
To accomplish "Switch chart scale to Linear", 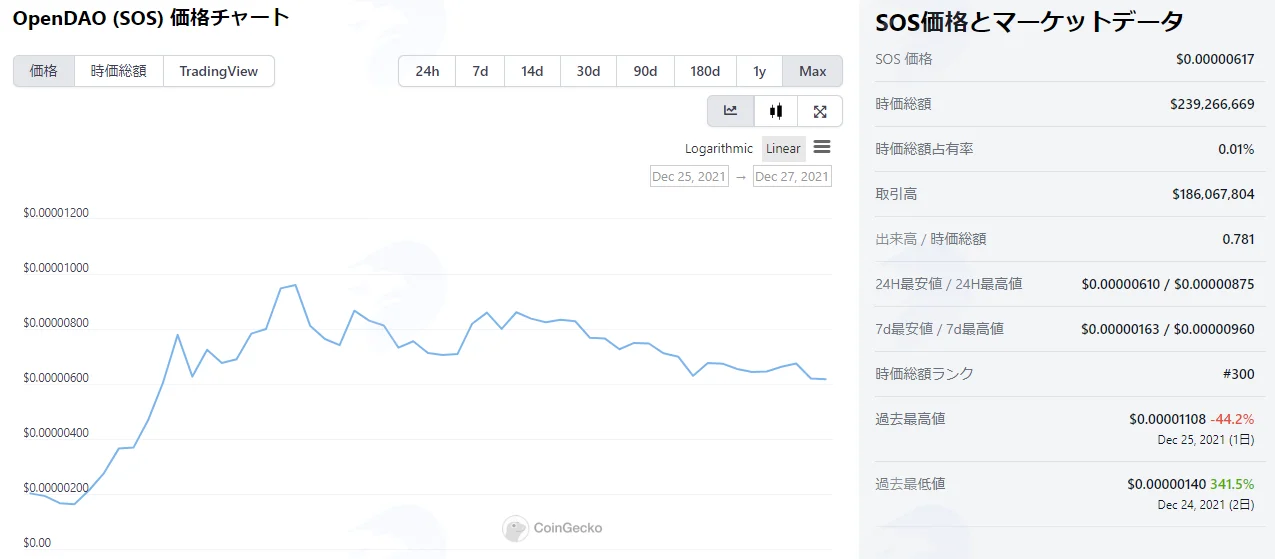I will (783, 148).
